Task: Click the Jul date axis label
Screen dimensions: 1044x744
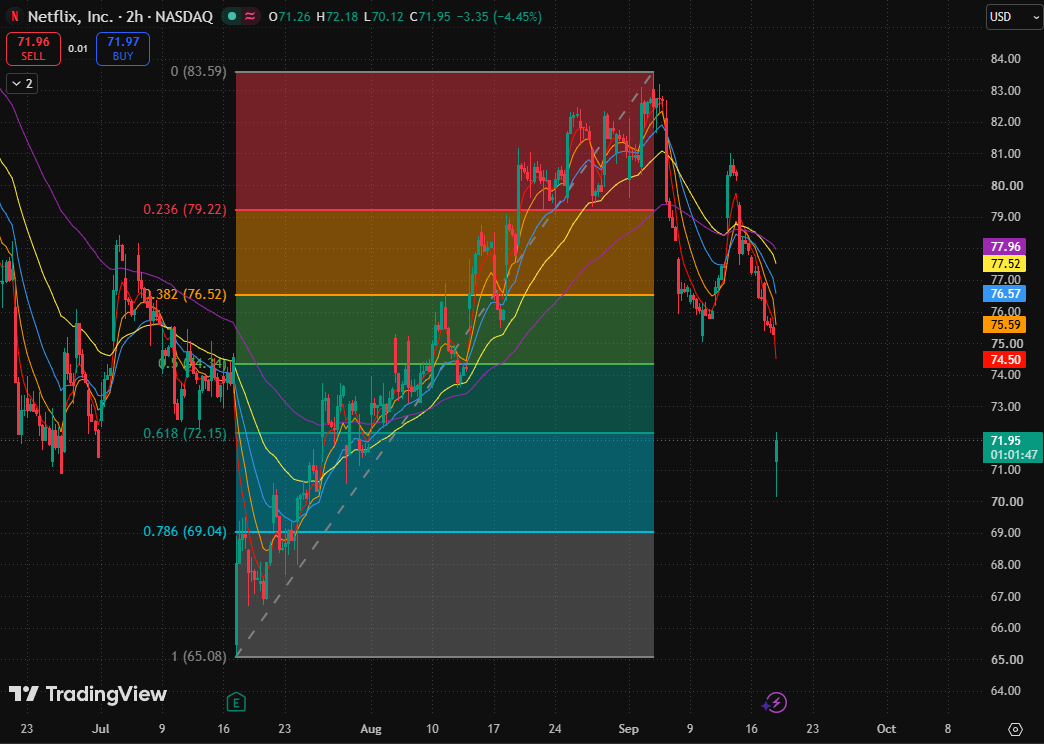Action: click(x=101, y=729)
